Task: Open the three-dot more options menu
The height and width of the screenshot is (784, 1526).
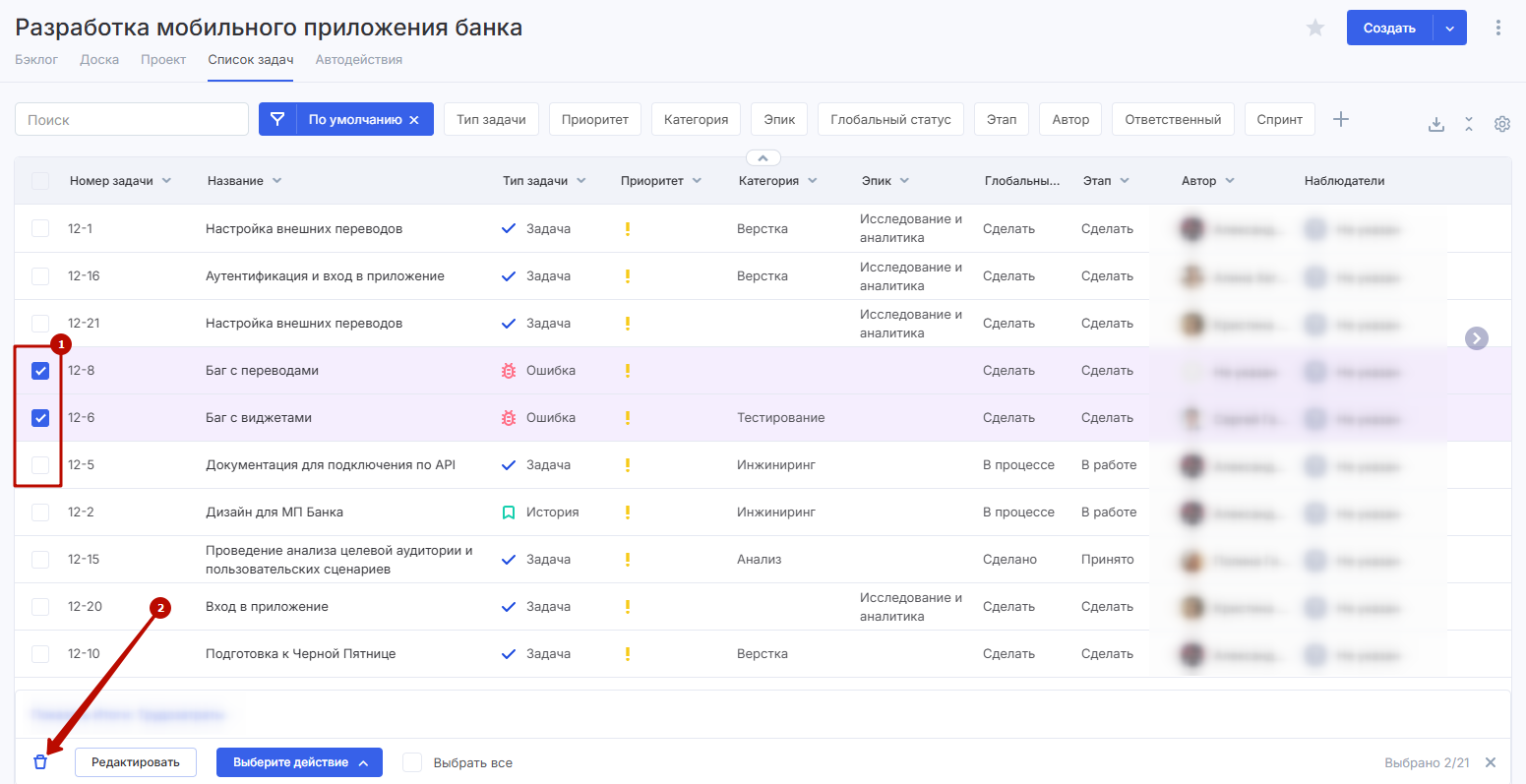Action: (1498, 28)
